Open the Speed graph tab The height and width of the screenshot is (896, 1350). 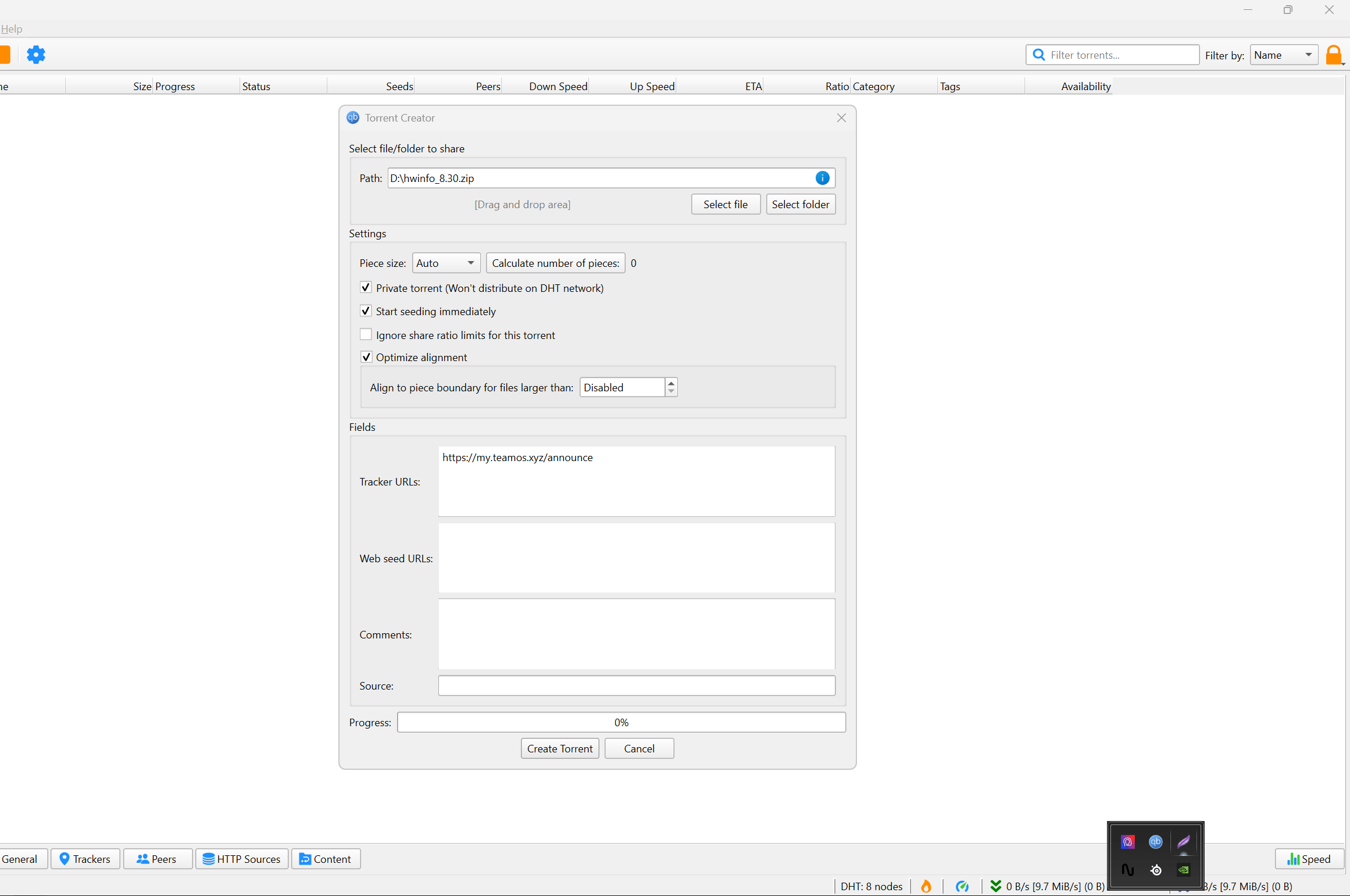pyautogui.click(x=1309, y=859)
